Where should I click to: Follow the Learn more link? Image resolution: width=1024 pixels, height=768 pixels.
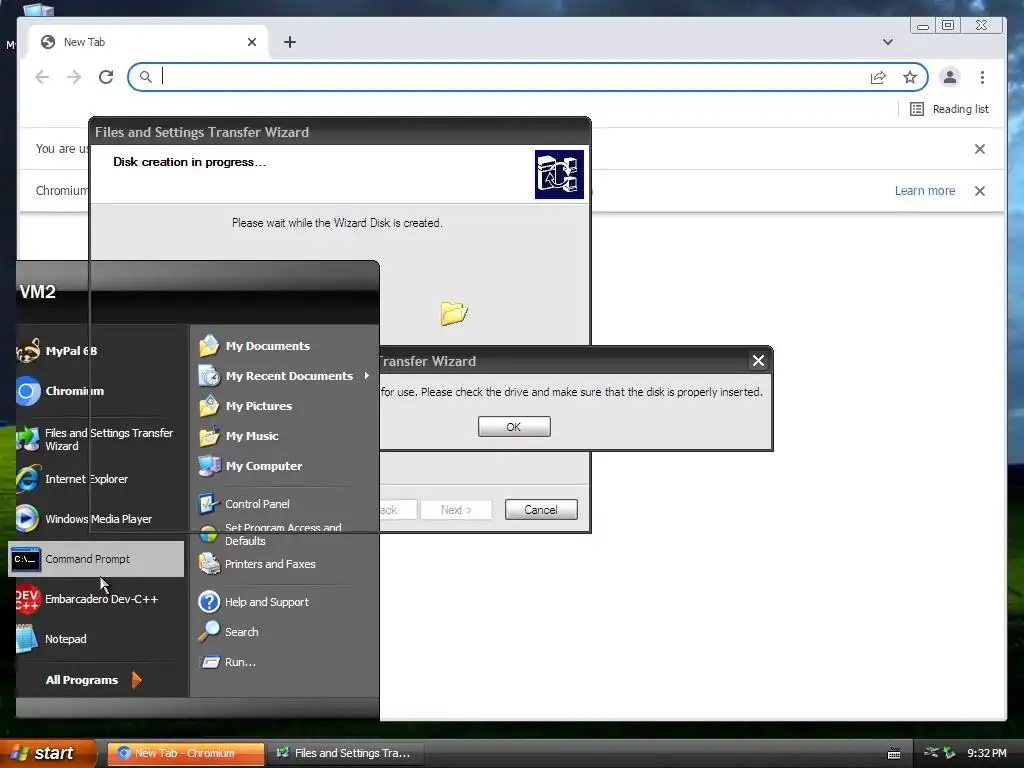925,191
